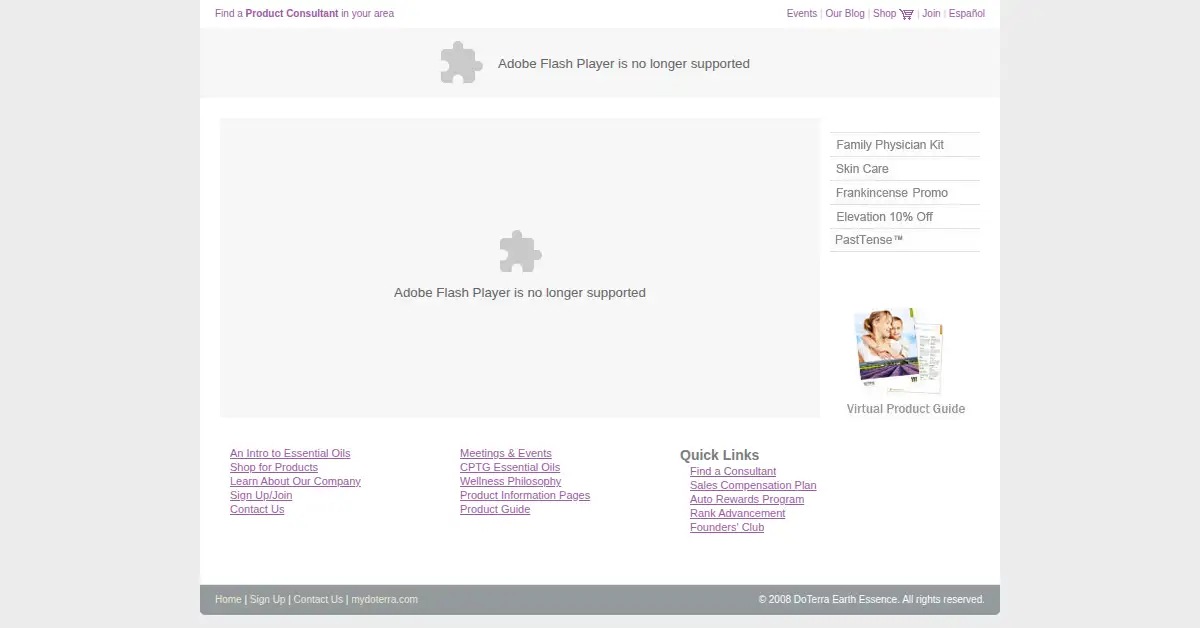
Task: Click the Shop for Products link
Action: [x=274, y=468]
